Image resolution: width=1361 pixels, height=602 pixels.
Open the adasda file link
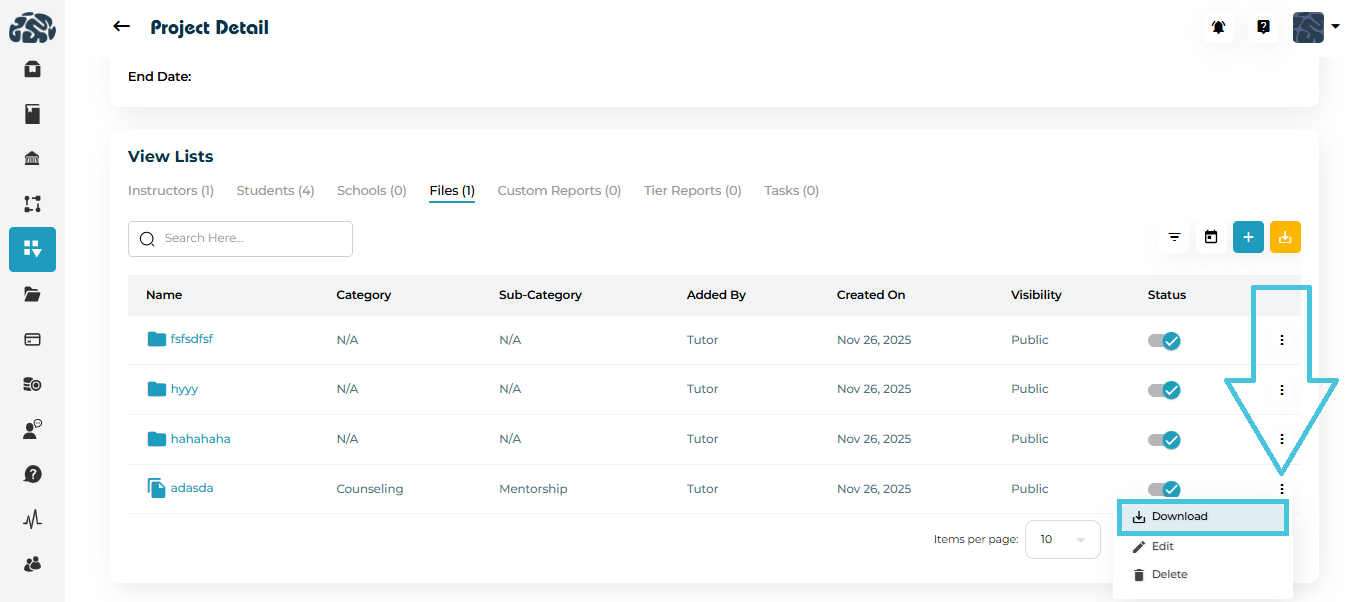(x=191, y=488)
